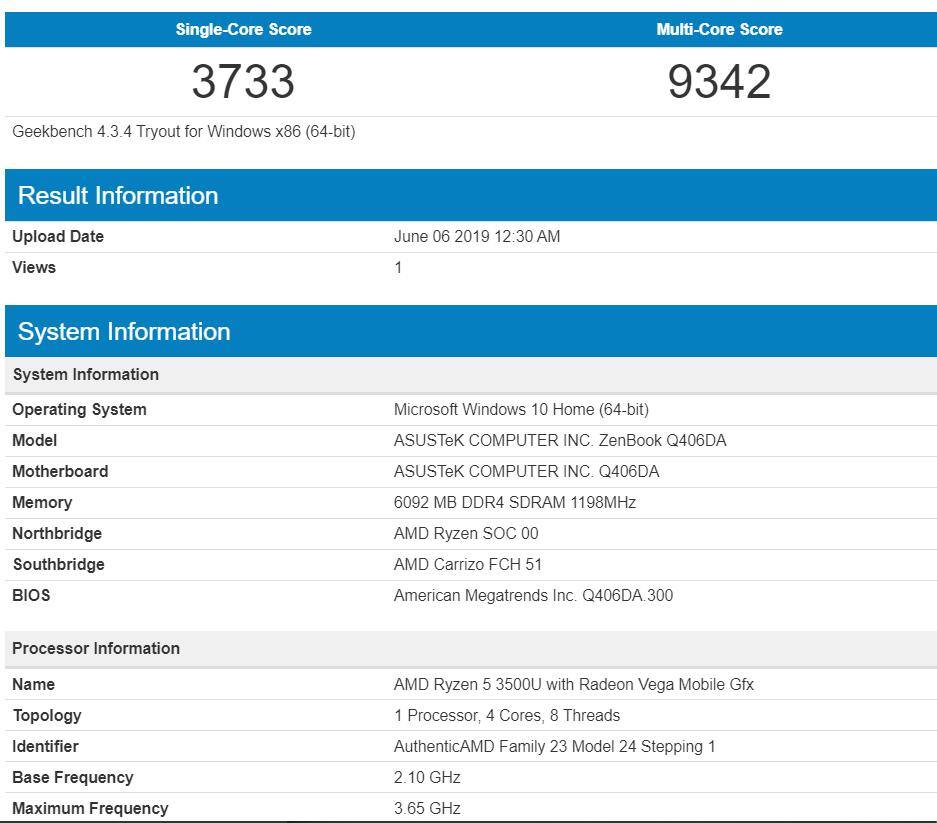Click the BIOS value American Megatrends
Screen dimensions: 937x823
pyautogui.click(x=532, y=595)
